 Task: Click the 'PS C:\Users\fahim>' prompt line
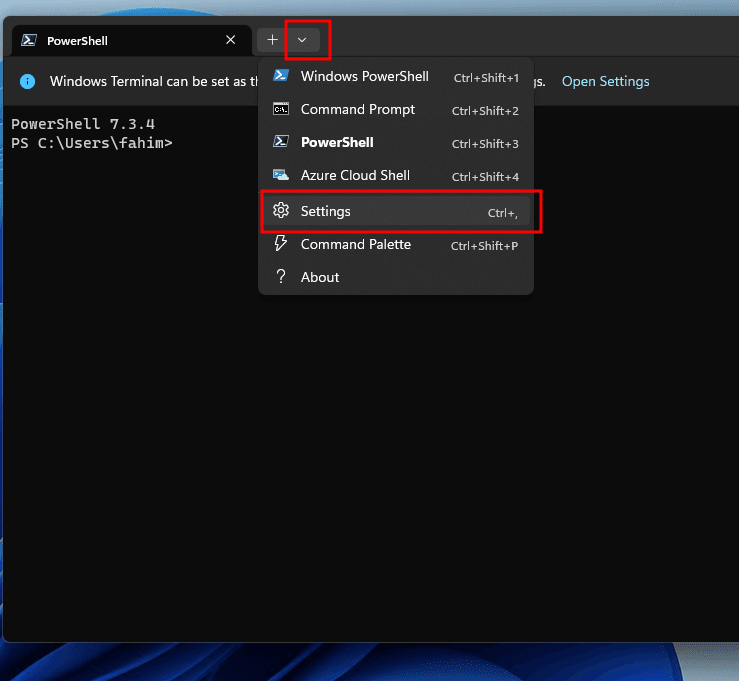tap(92, 143)
